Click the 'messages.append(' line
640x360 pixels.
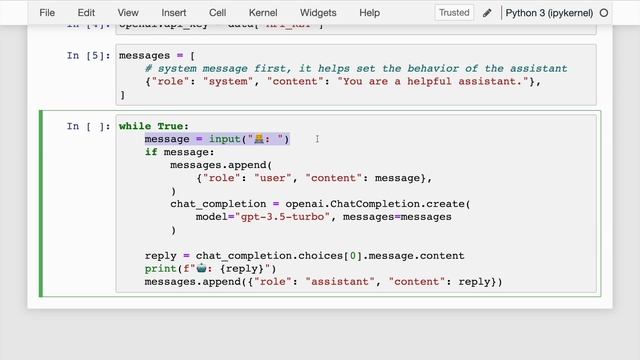click(221, 165)
